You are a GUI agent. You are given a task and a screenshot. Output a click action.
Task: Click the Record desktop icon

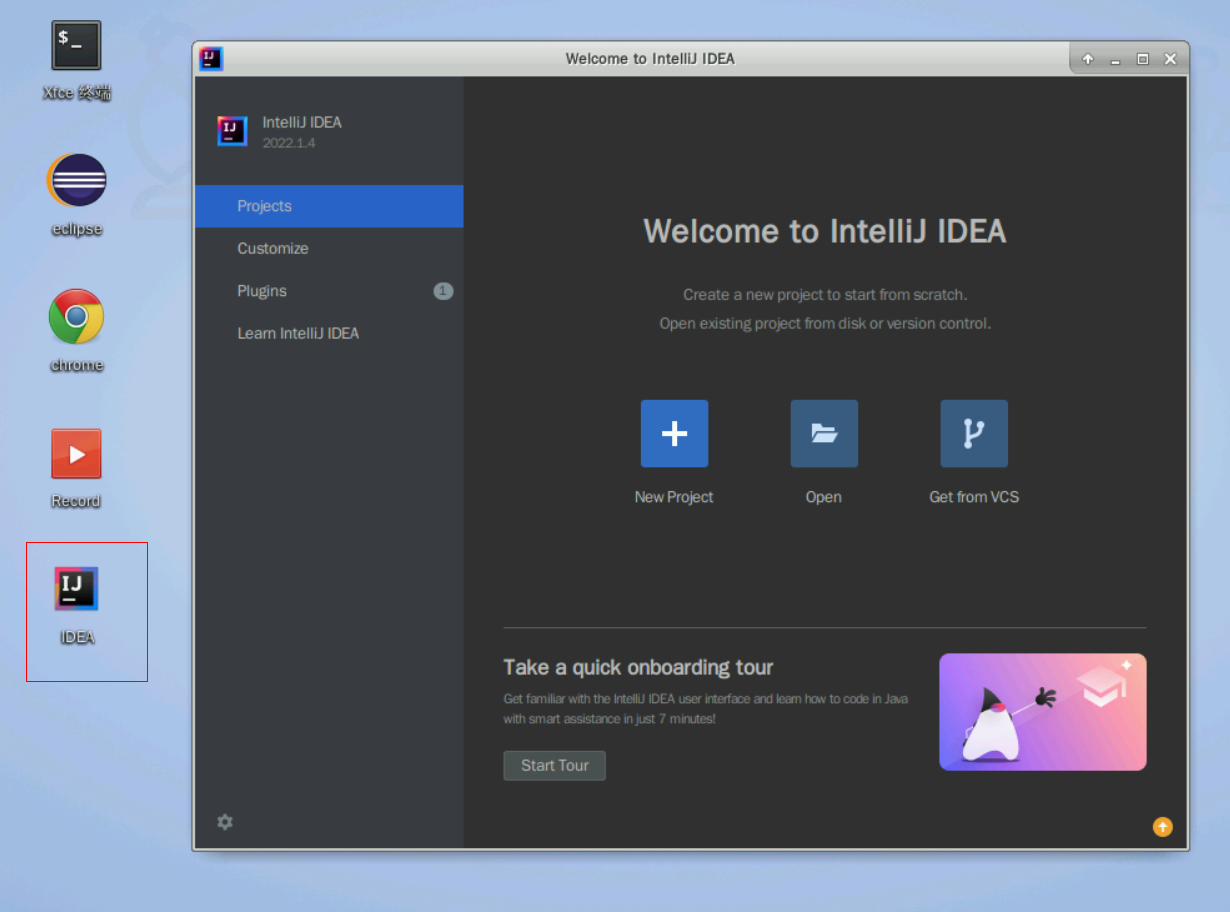tap(77, 454)
